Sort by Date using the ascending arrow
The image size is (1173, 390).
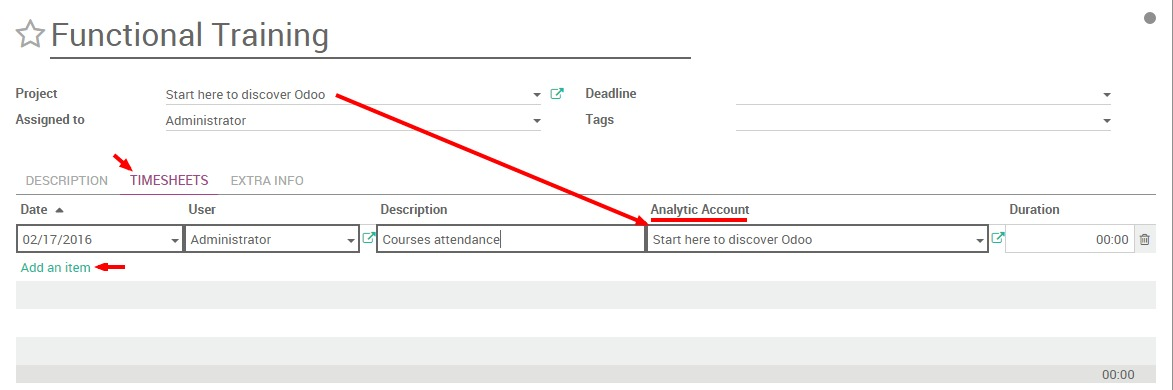pyautogui.click(x=59, y=210)
